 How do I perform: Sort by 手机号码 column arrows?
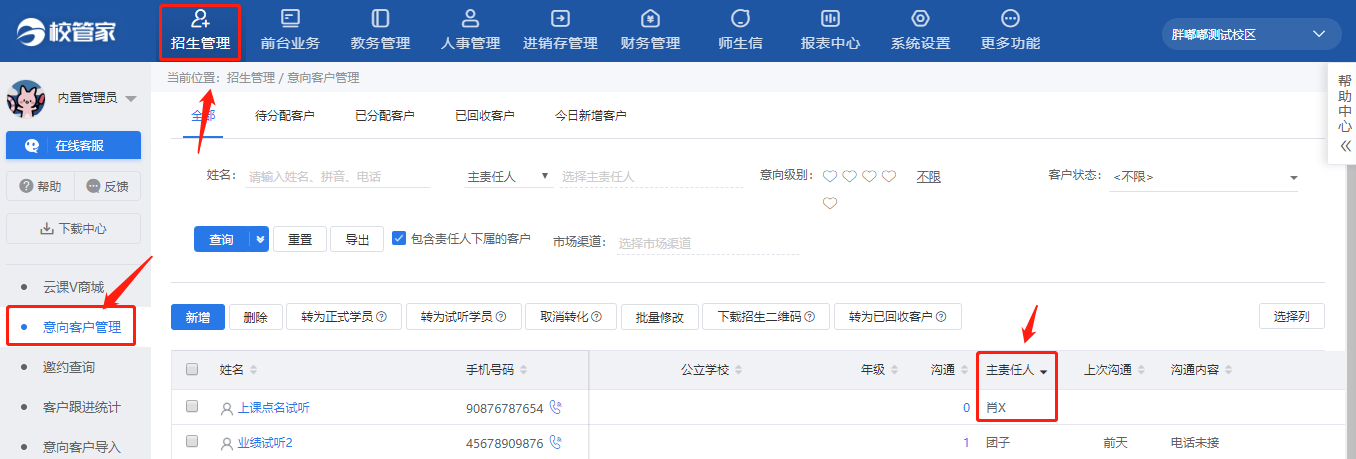[x=524, y=370]
